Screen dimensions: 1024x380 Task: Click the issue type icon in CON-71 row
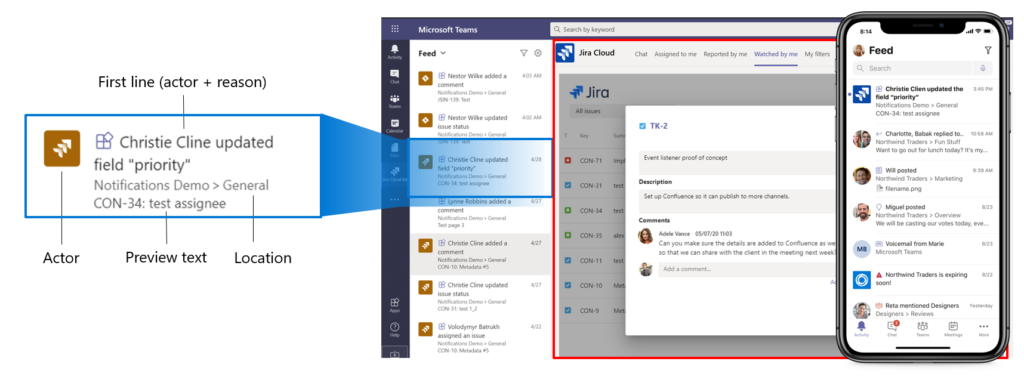568,161
